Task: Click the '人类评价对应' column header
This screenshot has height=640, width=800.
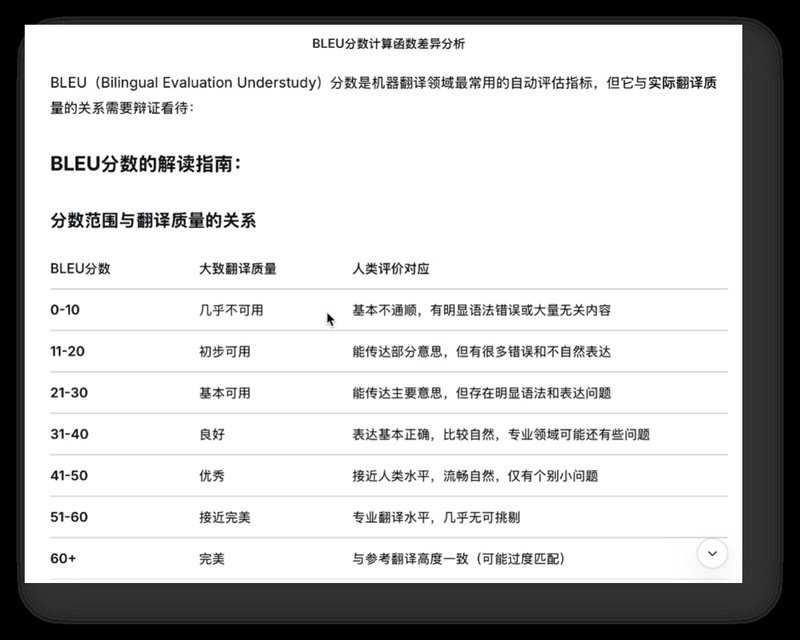Action: [x=390, y=269]
